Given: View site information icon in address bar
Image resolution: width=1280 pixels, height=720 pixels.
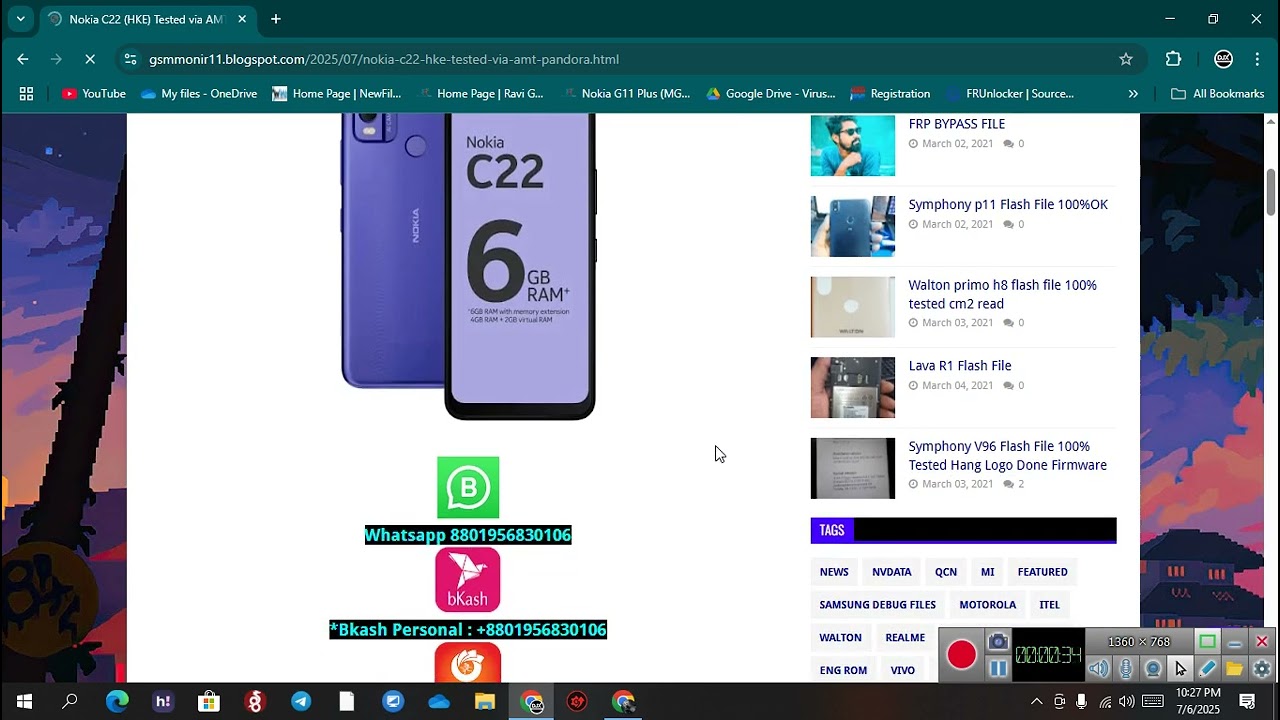Looking at the screenshot, I should coord(130,59).
